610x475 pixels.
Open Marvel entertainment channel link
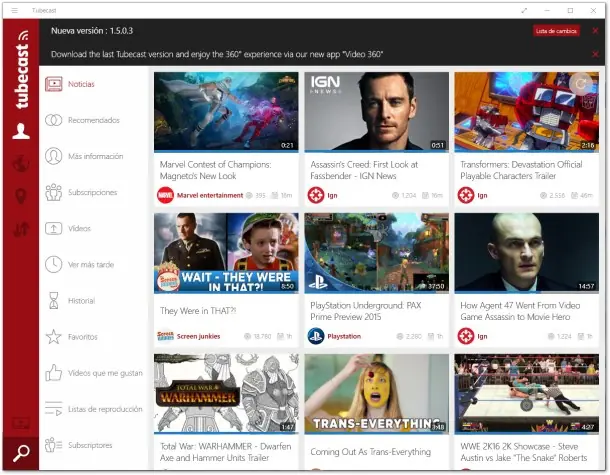point(210,195)
